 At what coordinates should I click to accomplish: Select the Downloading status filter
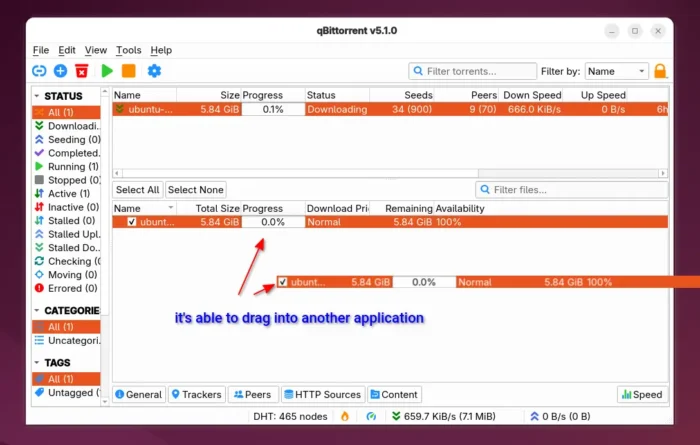tap(67, 126)
